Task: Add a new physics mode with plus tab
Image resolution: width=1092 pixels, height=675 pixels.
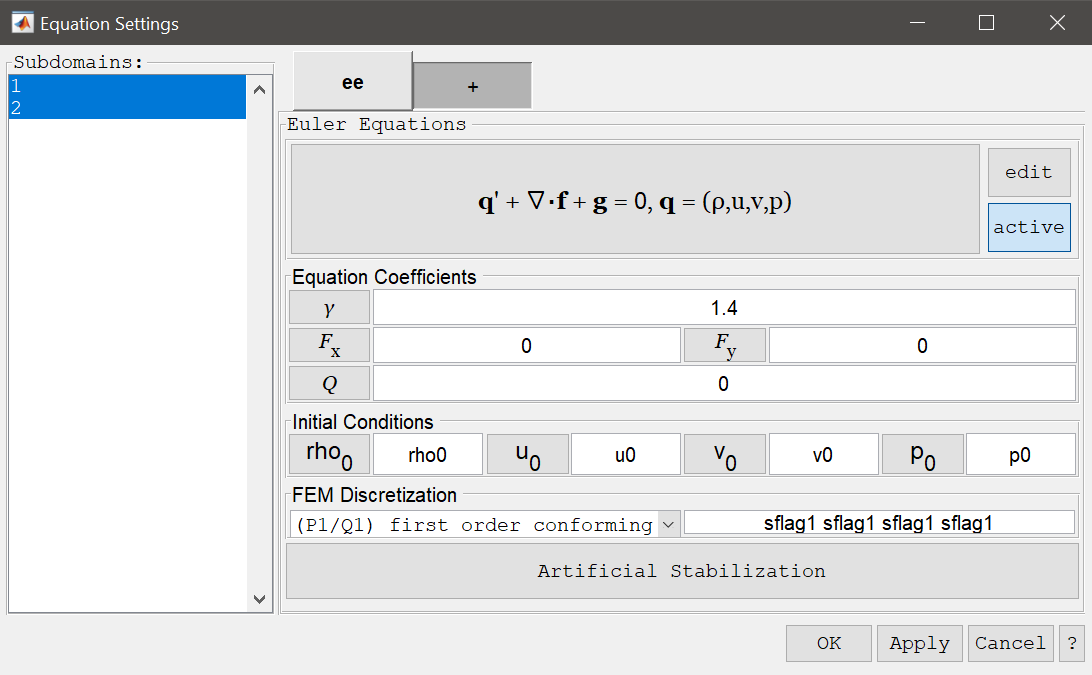Action: click(x=473, y=86)
